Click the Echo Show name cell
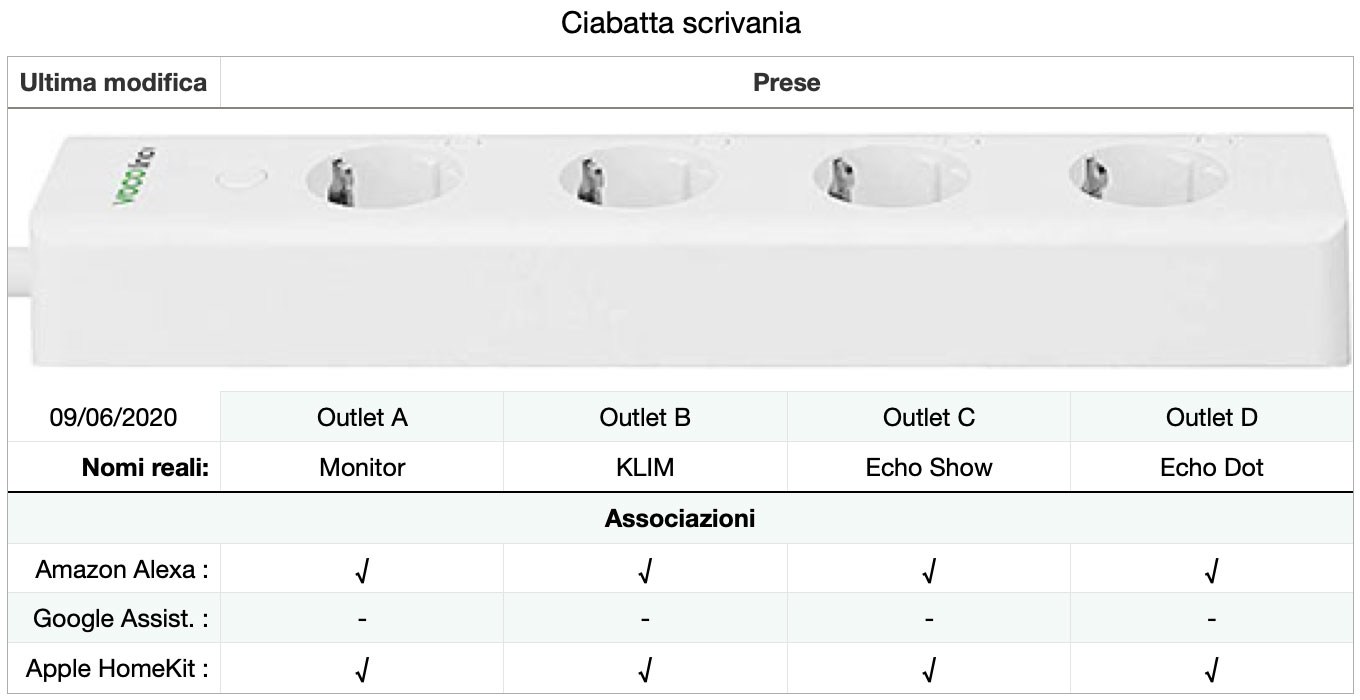 (929, 467)
